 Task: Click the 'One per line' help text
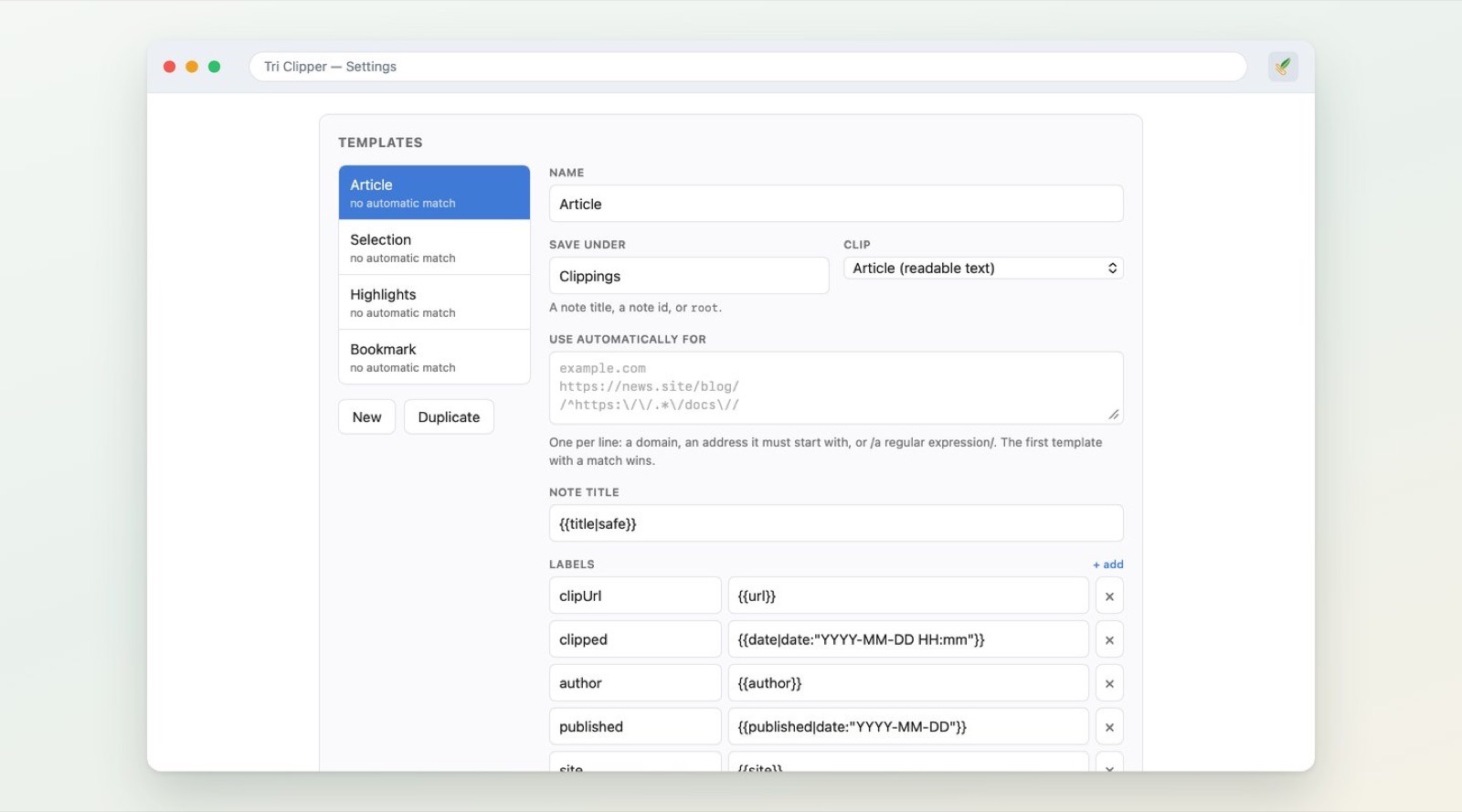pos(825,451)
